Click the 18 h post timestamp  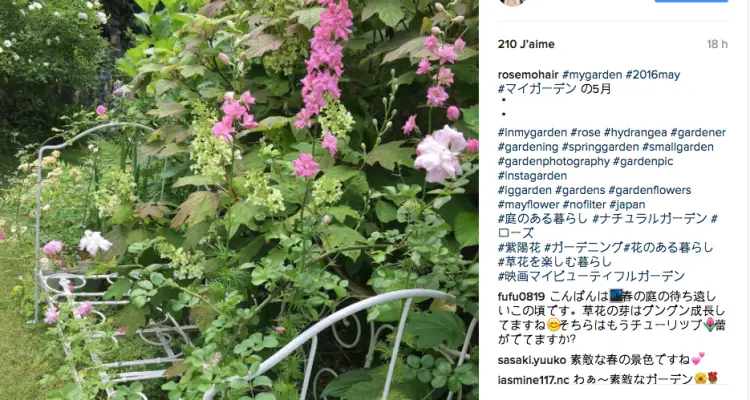pyautogui.click(x=717, y=44)
